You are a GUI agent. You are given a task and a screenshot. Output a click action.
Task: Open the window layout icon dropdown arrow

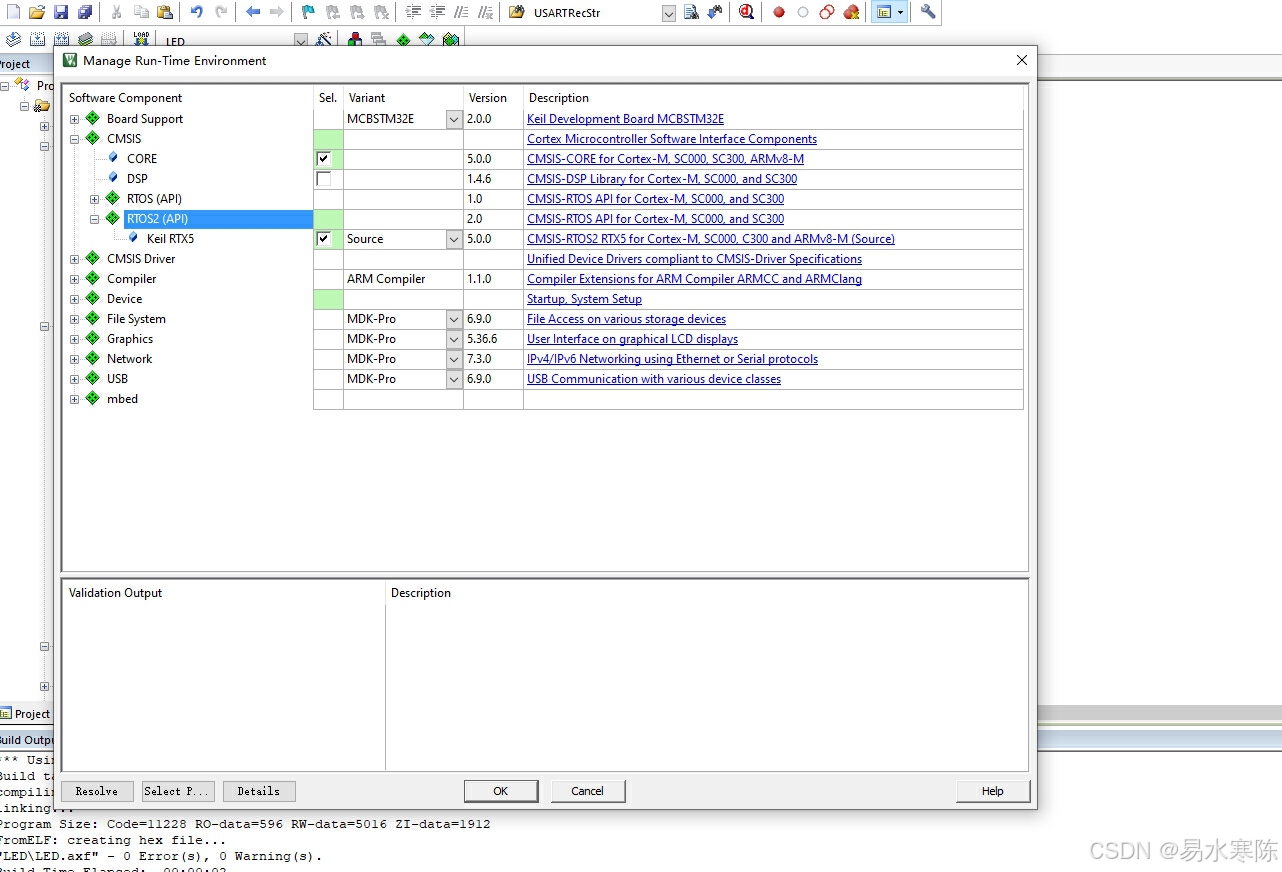coord(901,12)
